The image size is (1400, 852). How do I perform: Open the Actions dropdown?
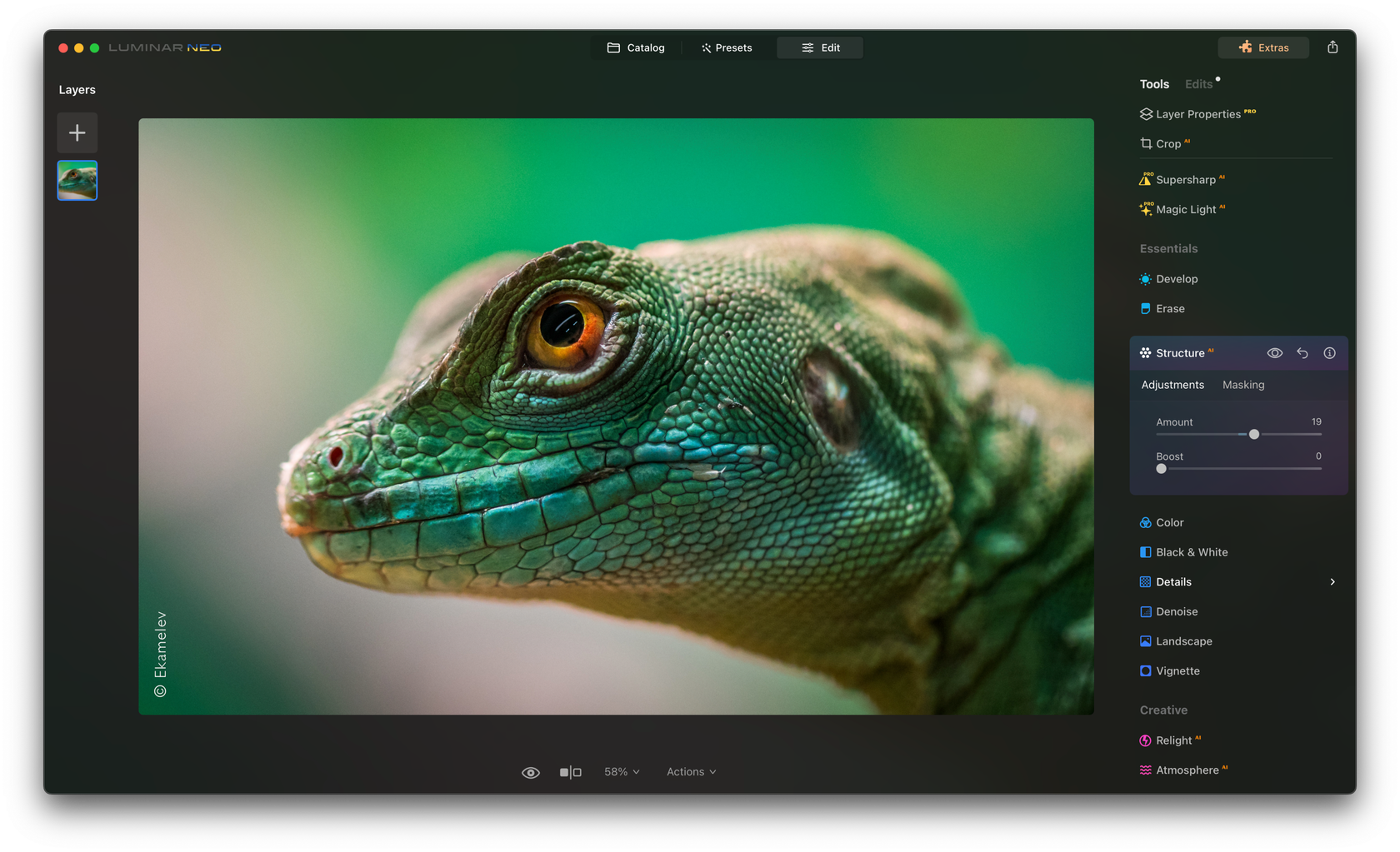(690, 772)
